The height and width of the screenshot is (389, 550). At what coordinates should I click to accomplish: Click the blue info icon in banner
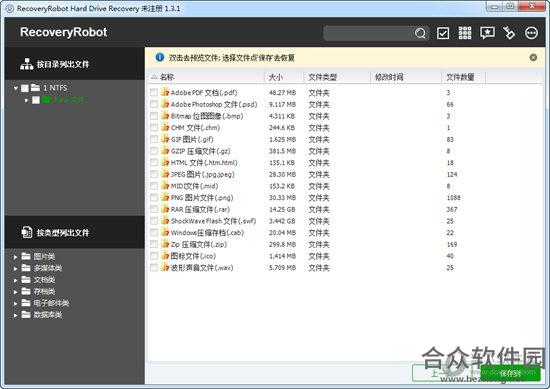click(x=160, y=57)
